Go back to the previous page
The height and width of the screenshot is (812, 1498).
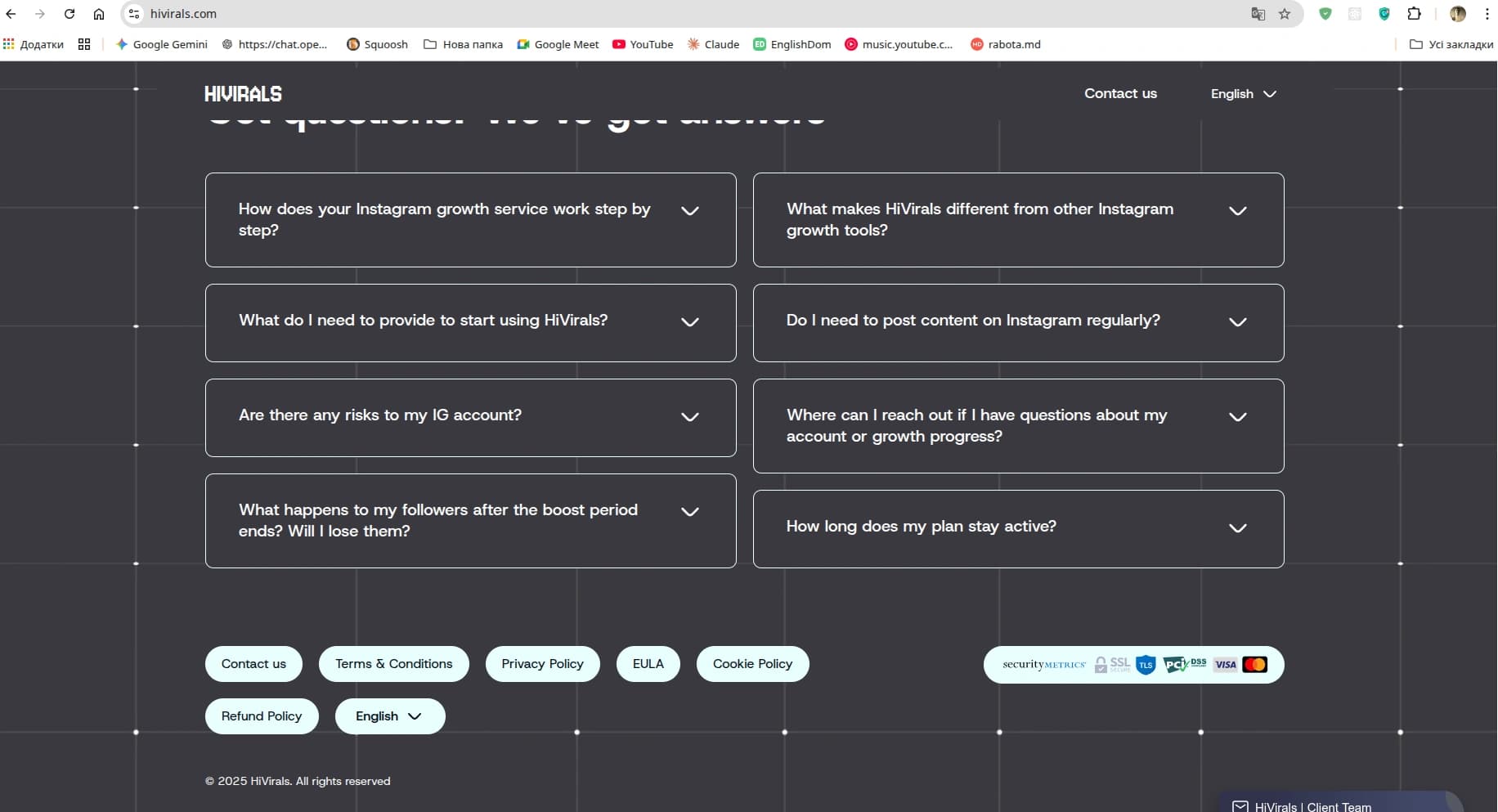(x=11, y=14)
